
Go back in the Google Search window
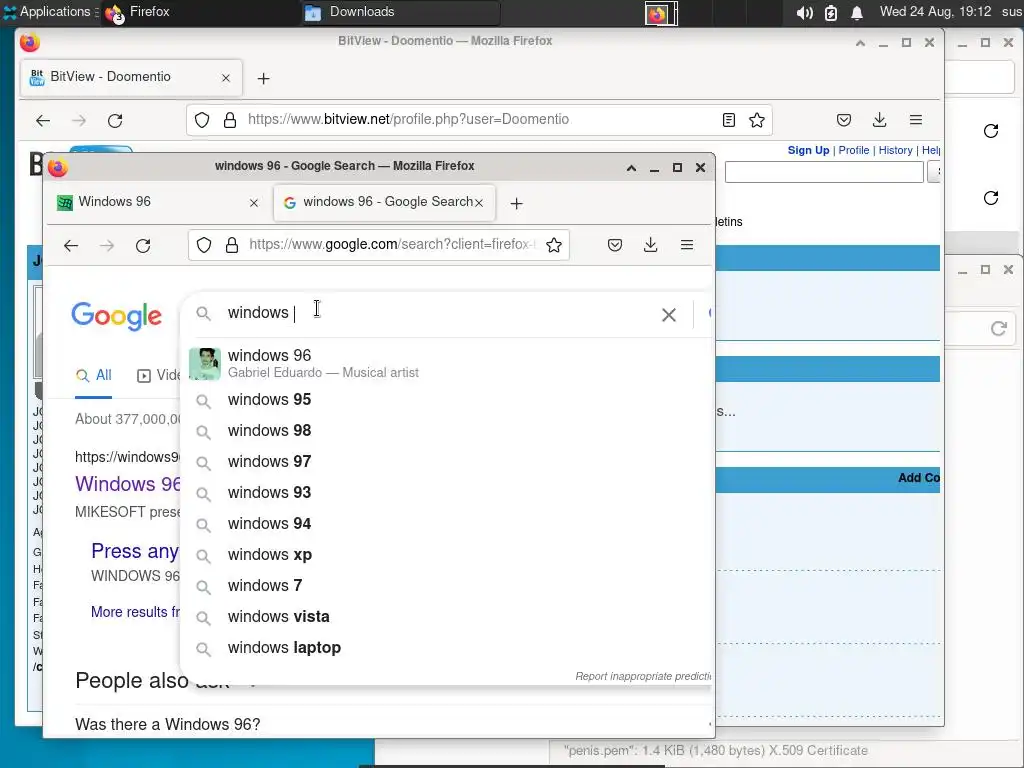71,246
